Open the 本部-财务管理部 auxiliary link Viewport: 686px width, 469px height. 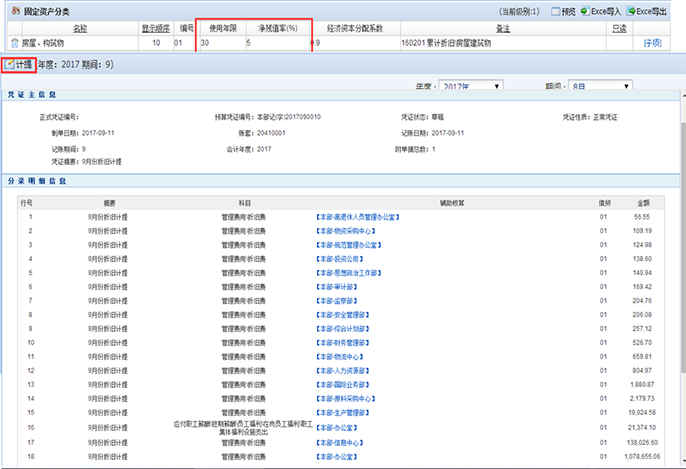click(343, 343)
